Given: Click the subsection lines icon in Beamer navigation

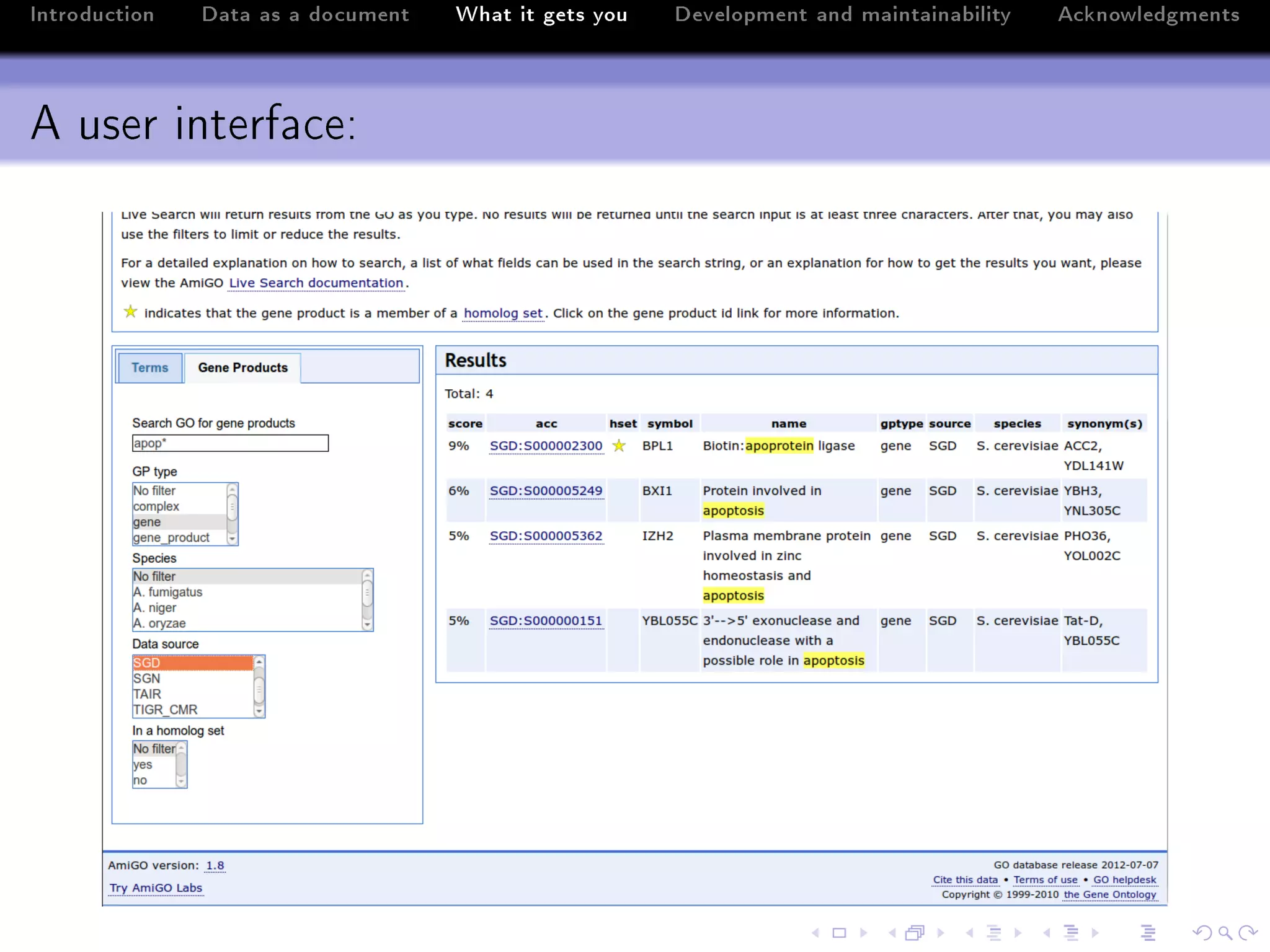Looking at the screenshot, I should pyautogui.click(x=994, y=932).
